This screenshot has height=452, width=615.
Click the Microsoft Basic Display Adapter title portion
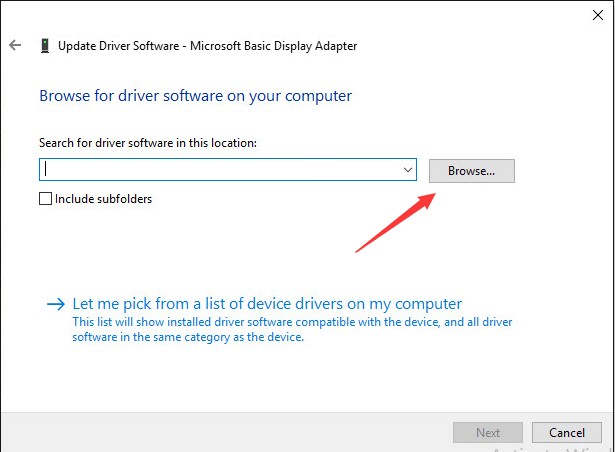(275, 46)
